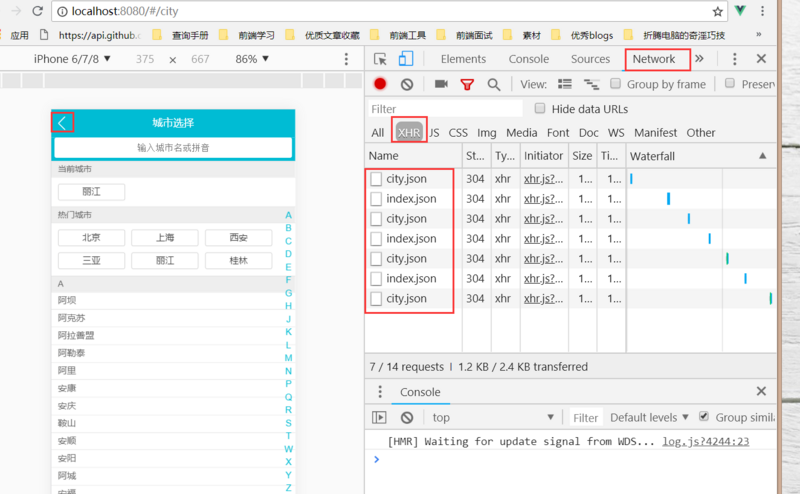The image size is (800, 494).
Task: Open xhr.js initiator link of first request
Action: point(543,179)
